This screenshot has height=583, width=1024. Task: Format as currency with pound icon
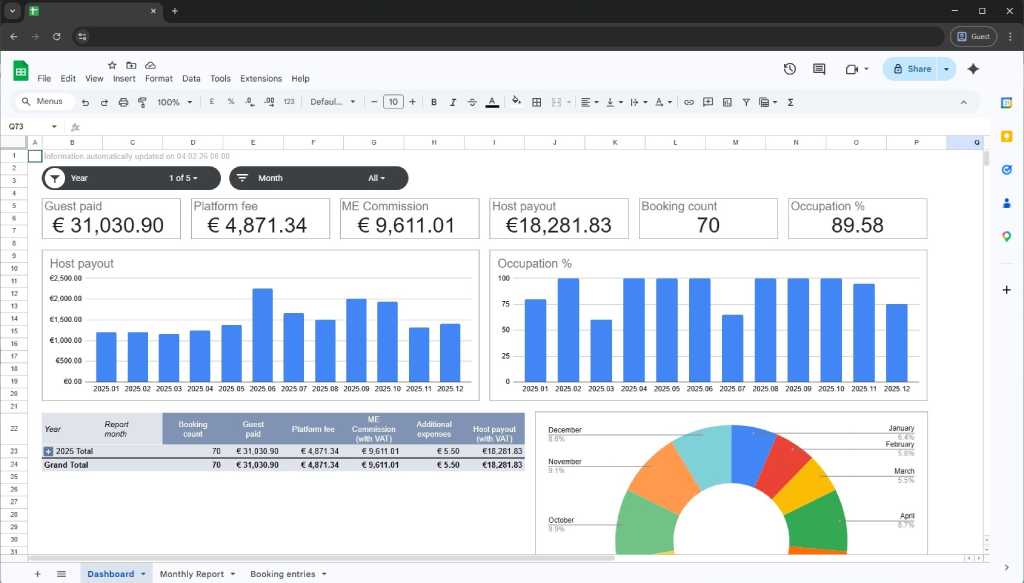[x=212, y=102]
